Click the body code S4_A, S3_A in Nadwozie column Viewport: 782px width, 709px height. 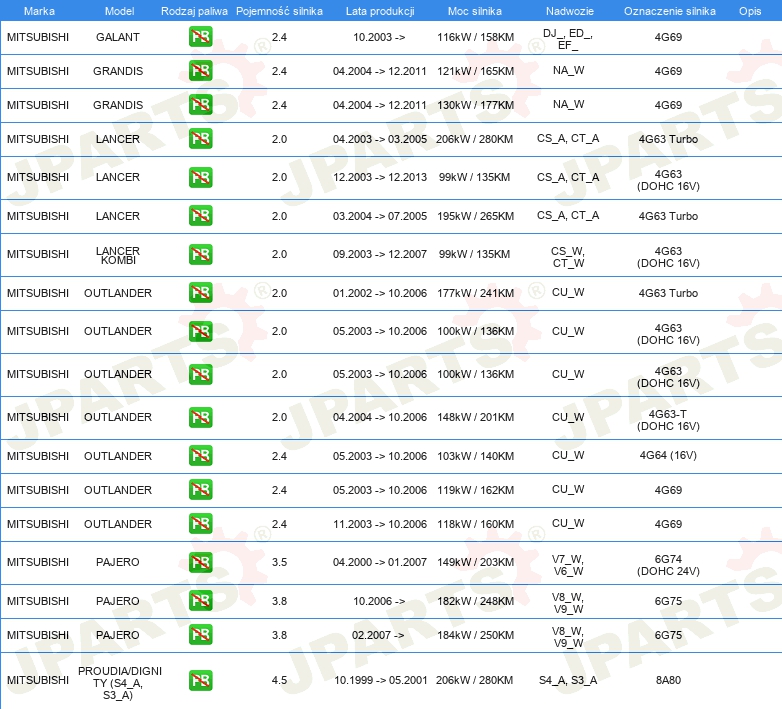coord(568,680)
